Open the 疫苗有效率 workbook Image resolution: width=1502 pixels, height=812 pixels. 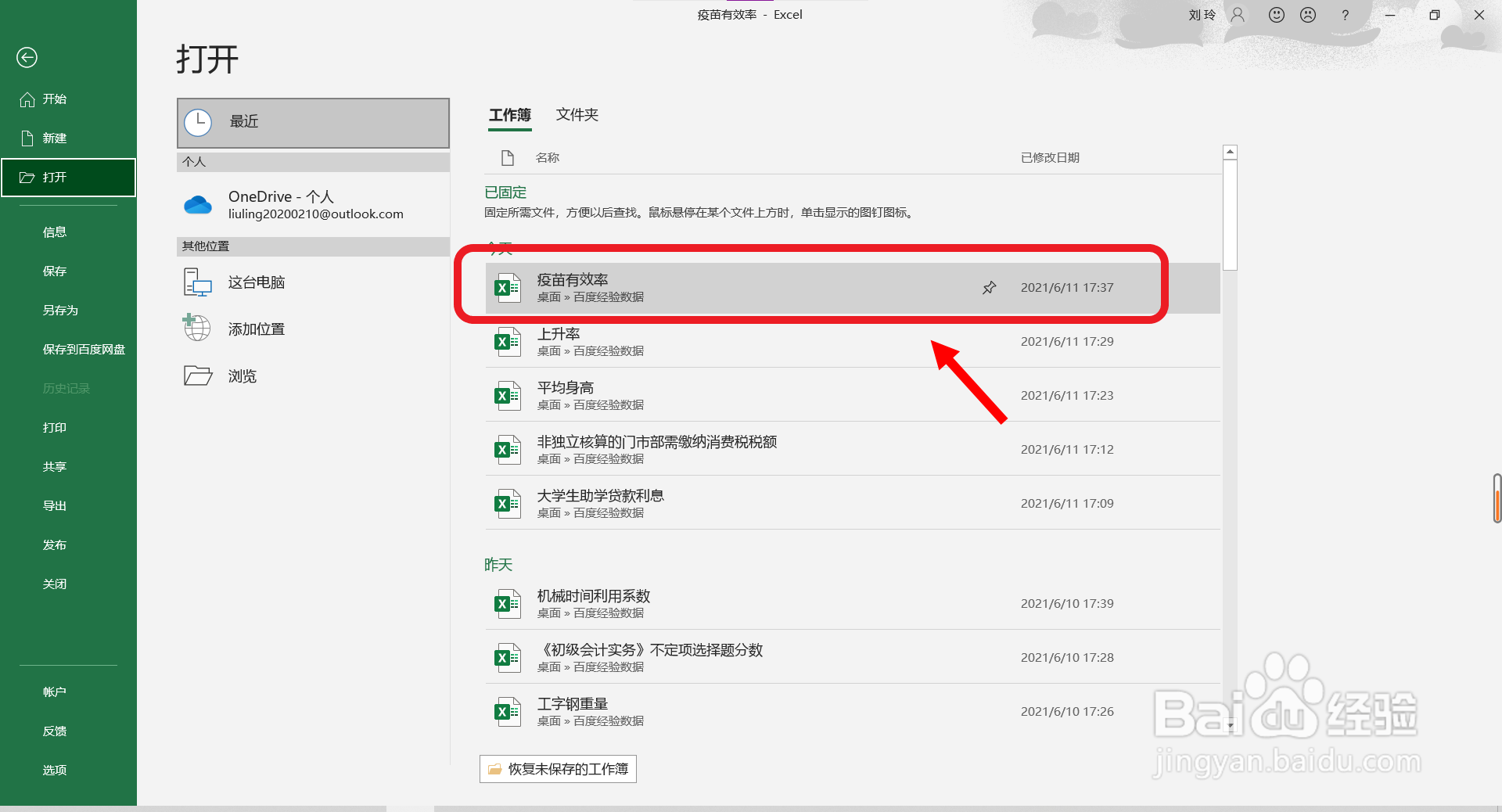click(853, 288)
